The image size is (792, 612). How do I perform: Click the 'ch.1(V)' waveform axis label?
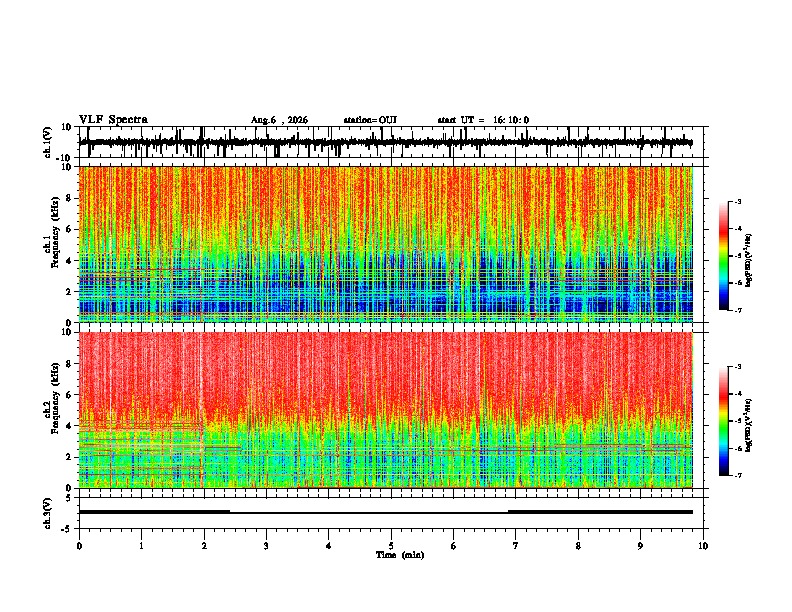(x=48, y=142)
